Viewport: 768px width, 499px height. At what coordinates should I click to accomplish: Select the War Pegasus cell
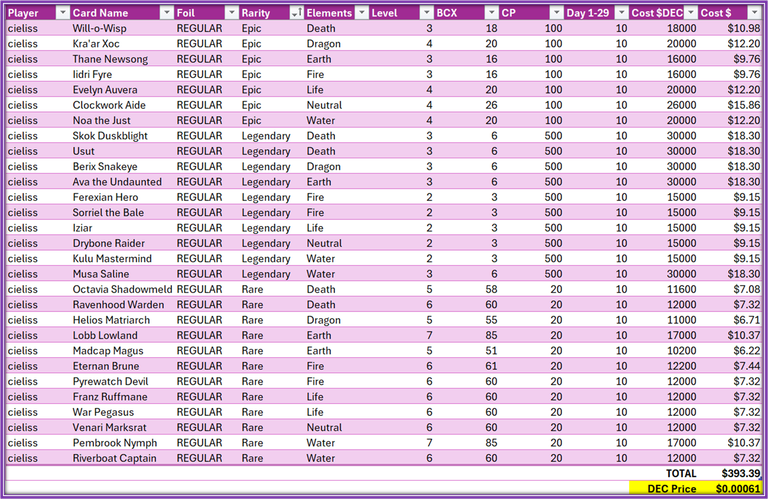(122, 412)
